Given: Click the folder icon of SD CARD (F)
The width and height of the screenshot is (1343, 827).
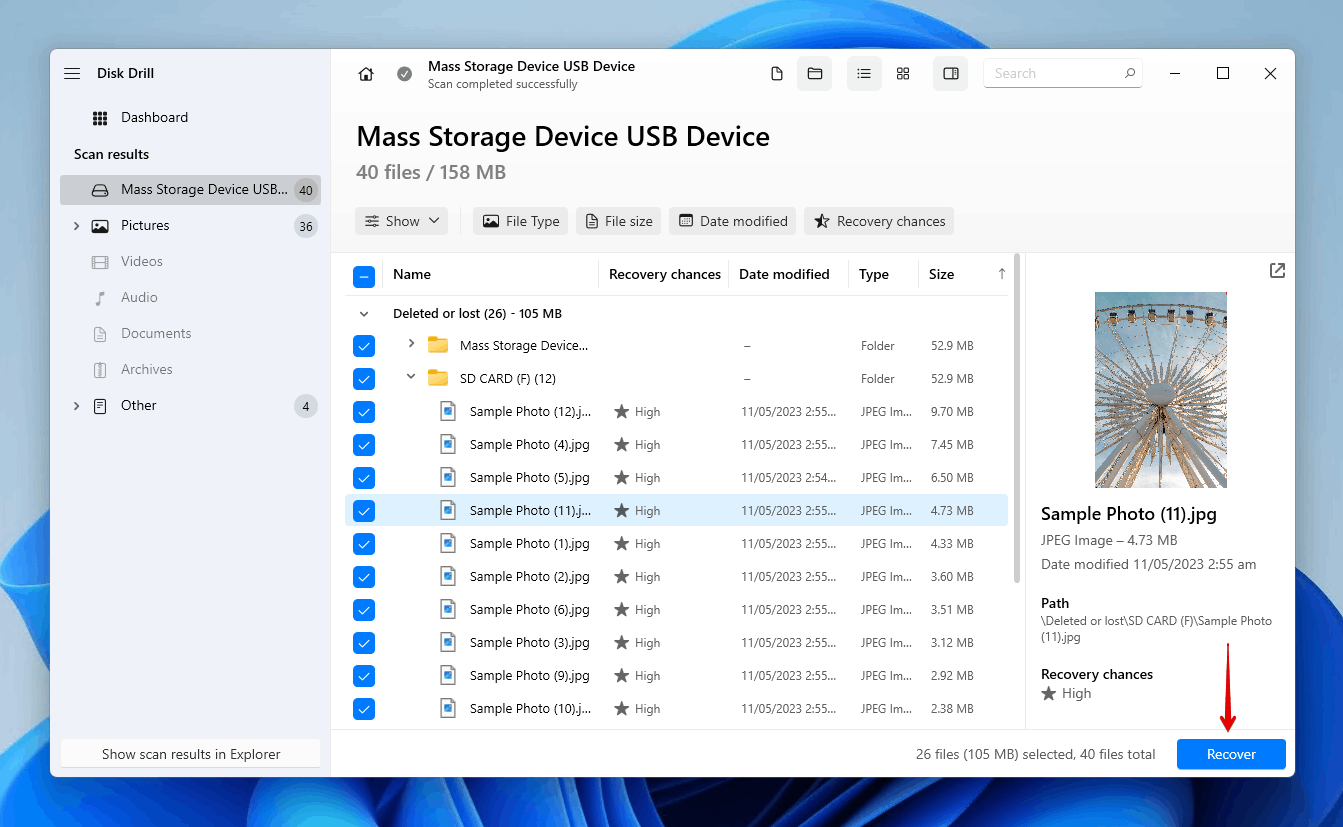Looking at the screenshot, I should coord(437,378).
